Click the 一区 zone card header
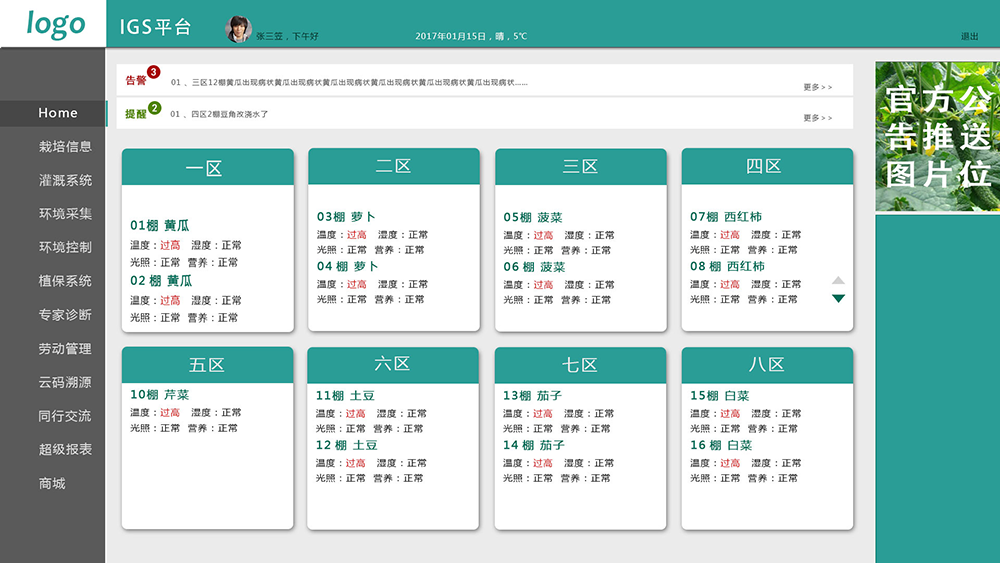This screenshot has width=1000, height=563. tap(207, 168)
